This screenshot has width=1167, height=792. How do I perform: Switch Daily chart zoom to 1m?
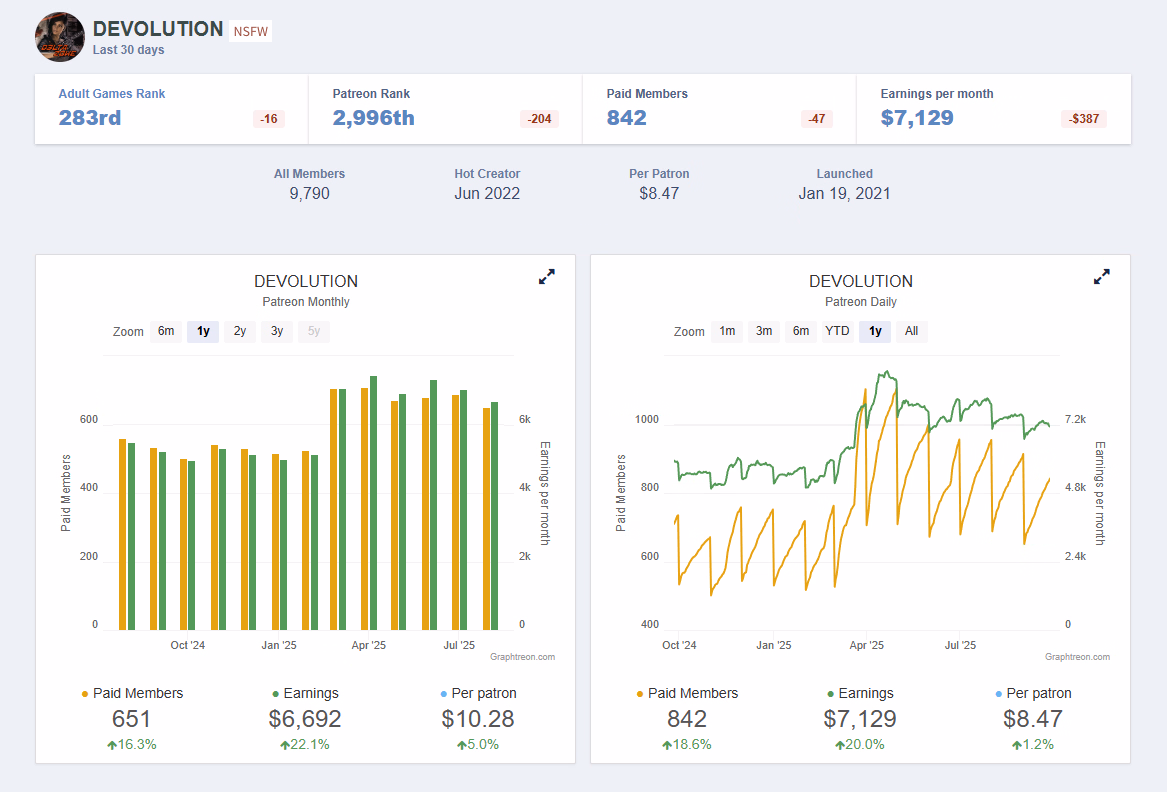click(727, 331)
